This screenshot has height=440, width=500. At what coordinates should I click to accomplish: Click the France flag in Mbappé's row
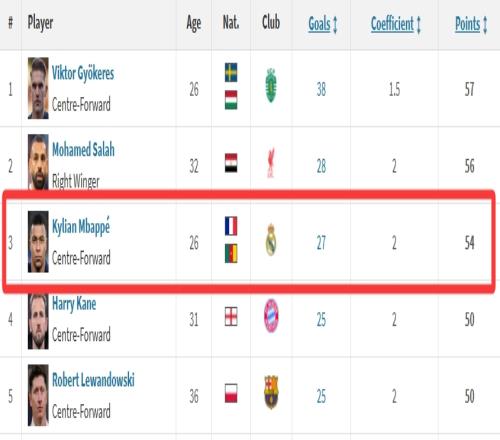231,226
